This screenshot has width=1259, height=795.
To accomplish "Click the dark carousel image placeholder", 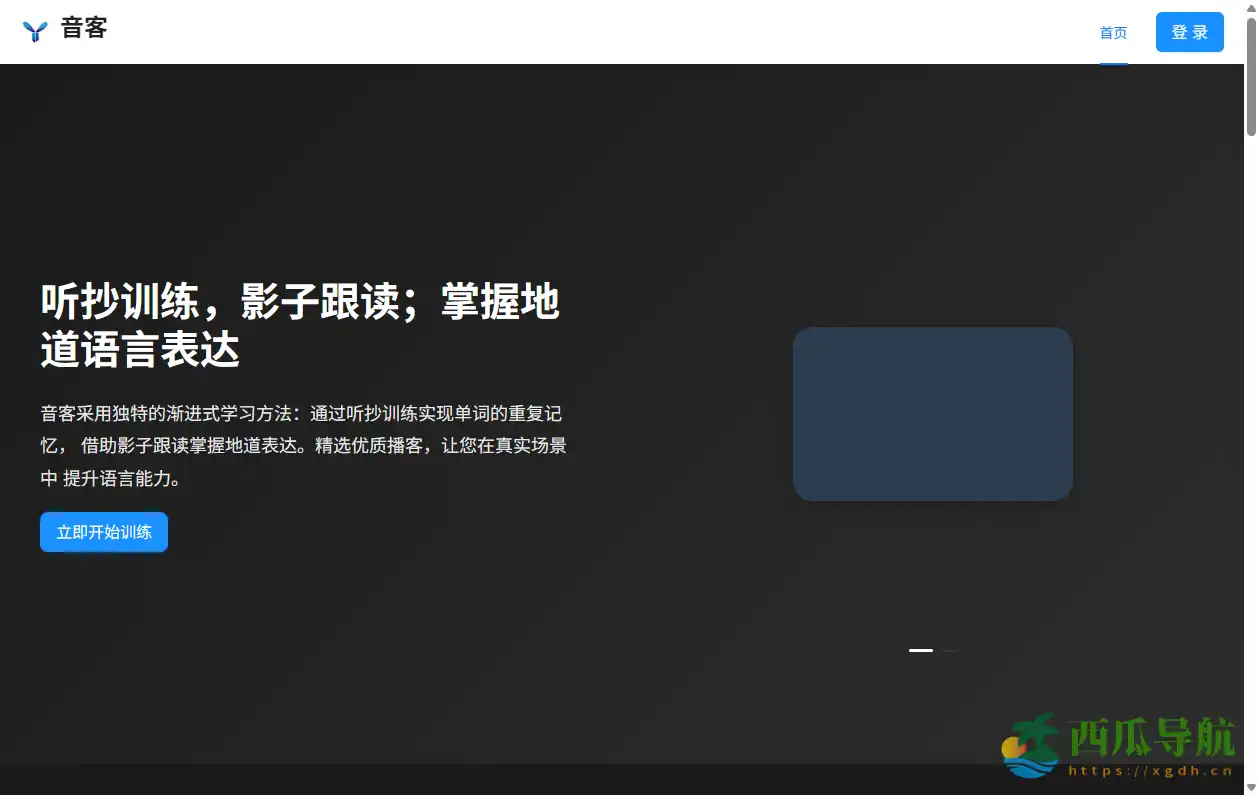I will point(932,413).
